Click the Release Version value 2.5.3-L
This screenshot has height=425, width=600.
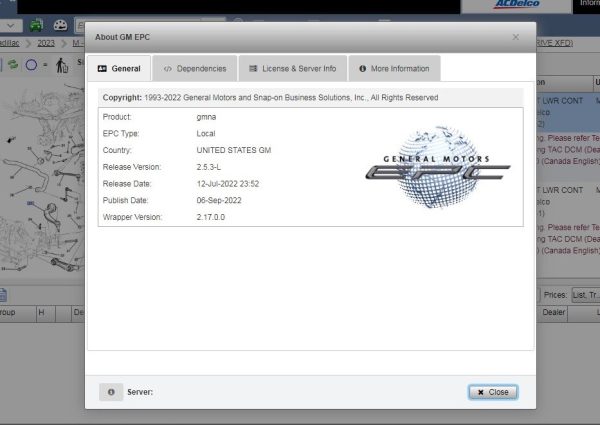click(209, 167)
